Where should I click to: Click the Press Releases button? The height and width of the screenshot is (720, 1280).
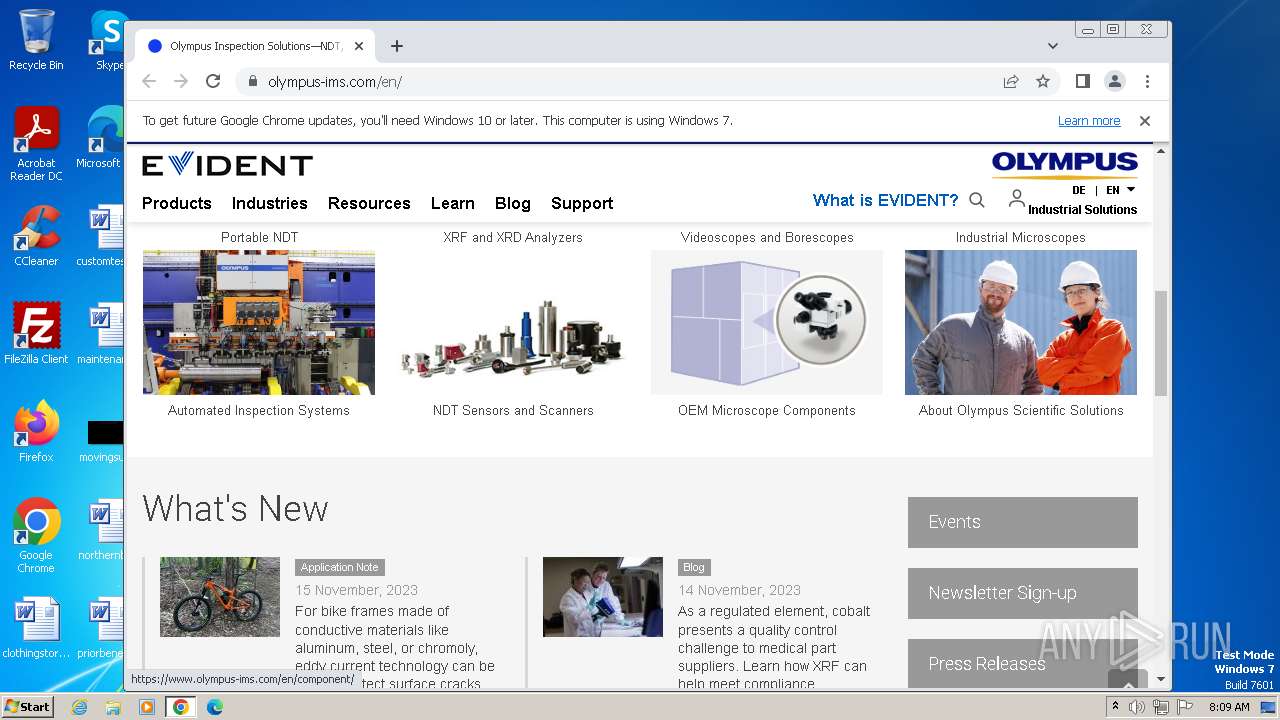tap(1023, 663)
